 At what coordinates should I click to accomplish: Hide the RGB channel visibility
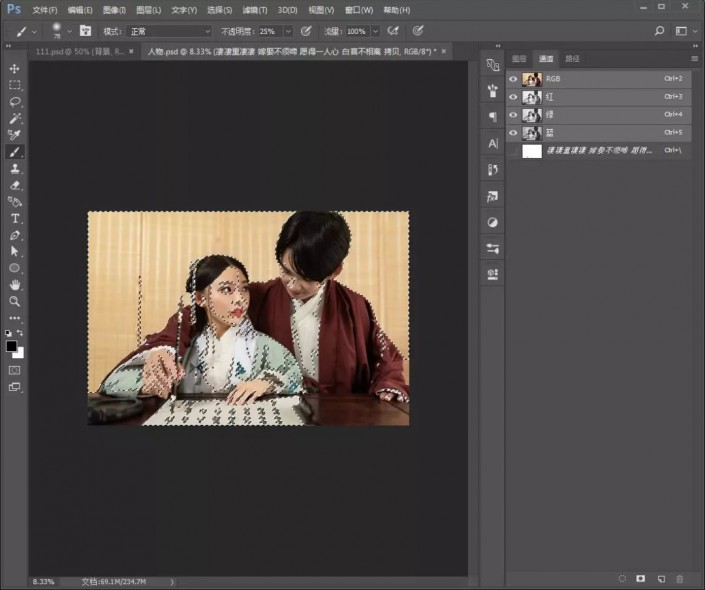pyautogui.click(x=513, y=79)
